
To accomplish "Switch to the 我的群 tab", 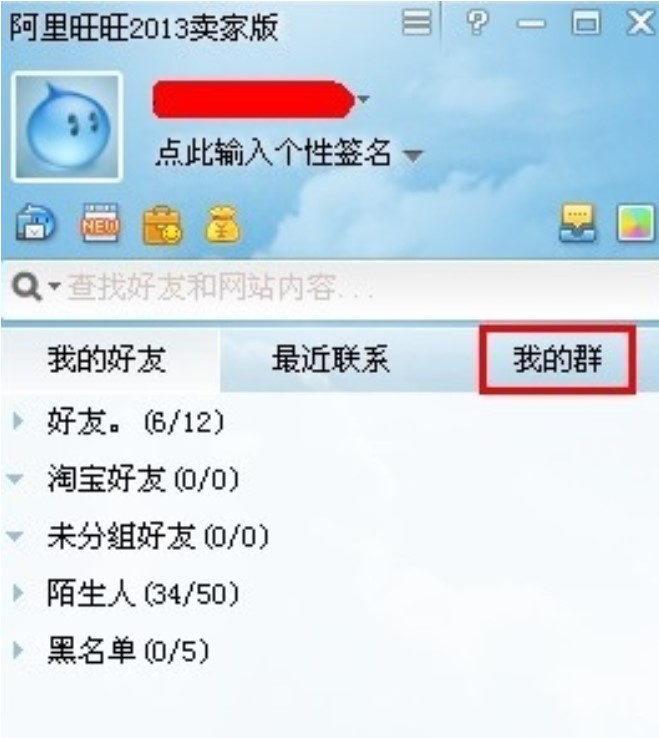I will [x=558, y=359].
